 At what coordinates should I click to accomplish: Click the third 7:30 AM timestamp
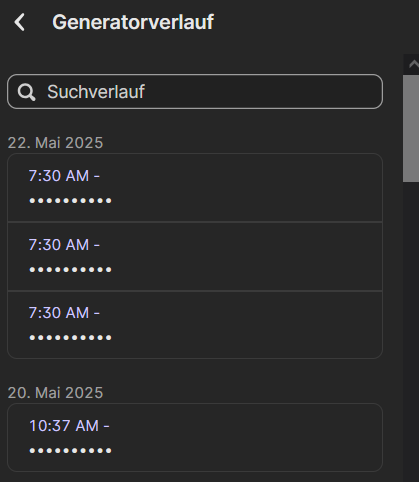(64, 313)
